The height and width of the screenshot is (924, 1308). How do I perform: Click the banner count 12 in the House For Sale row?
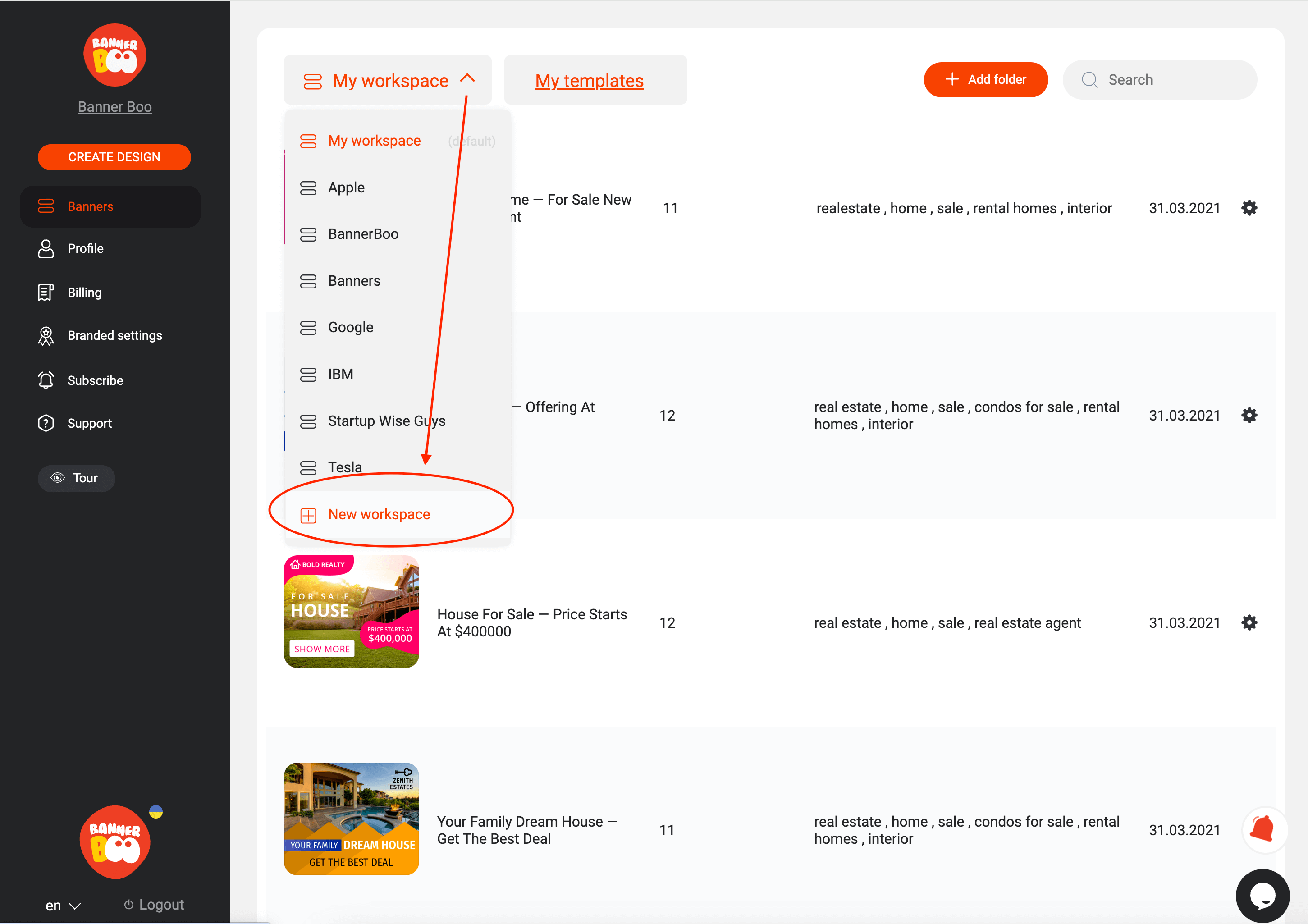[x=667, y=622]
